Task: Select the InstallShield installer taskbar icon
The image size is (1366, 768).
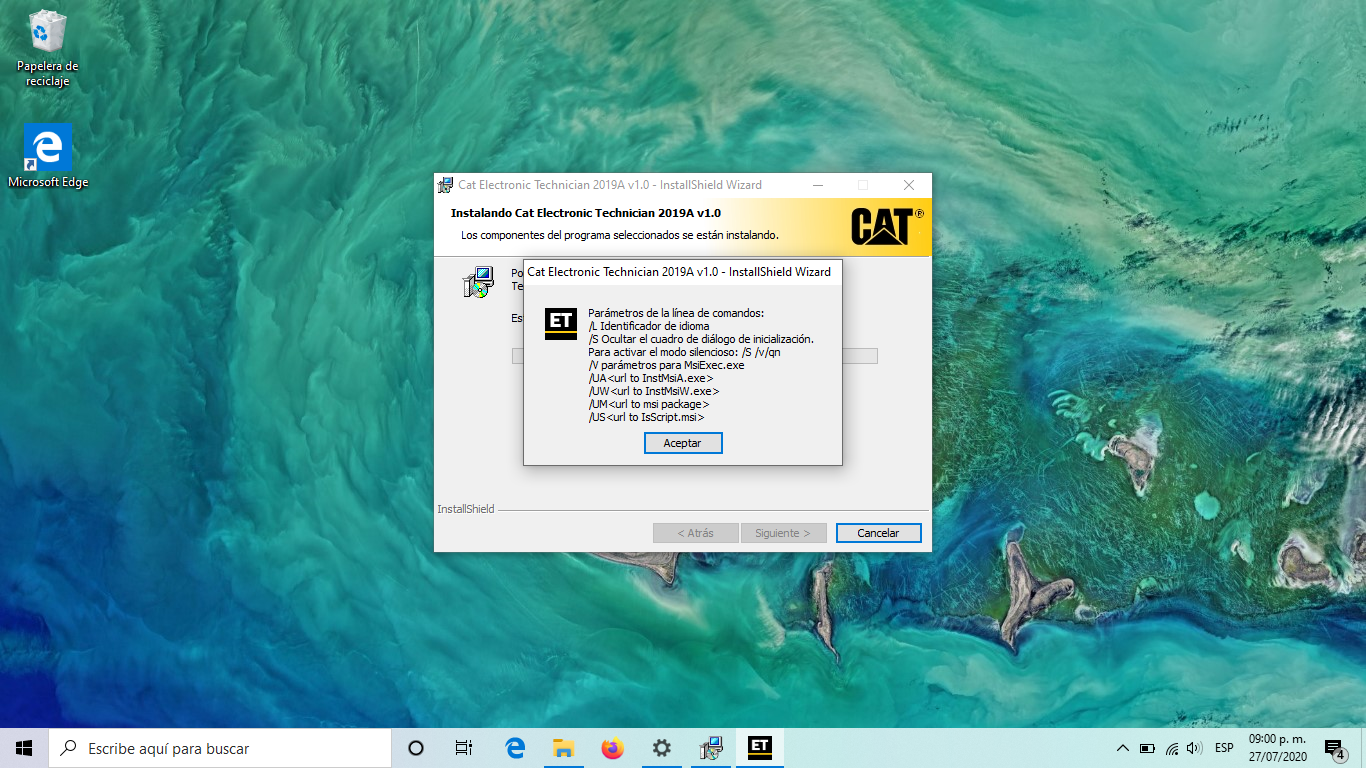Action: click(711, 748)
